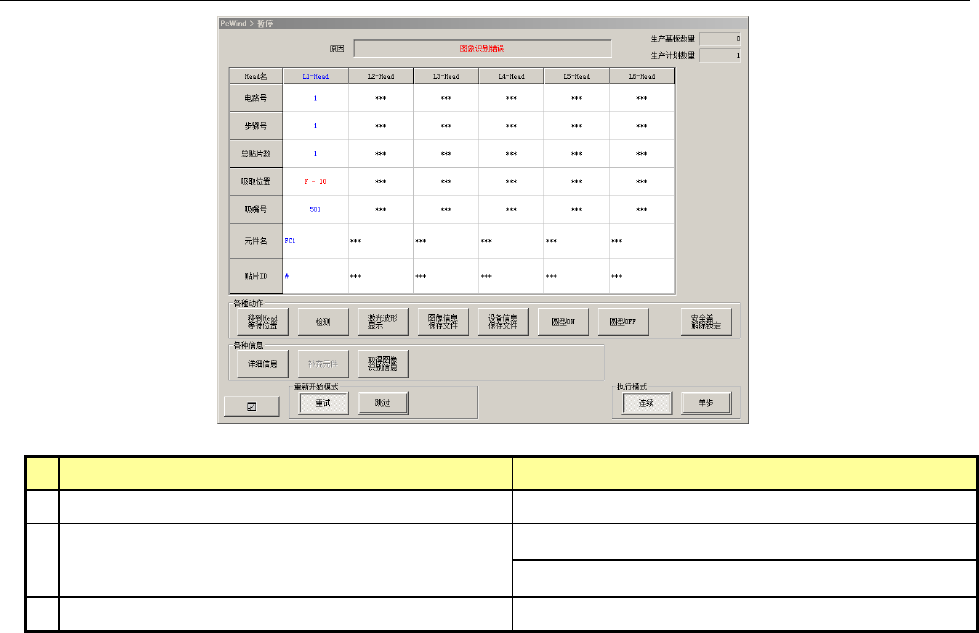This screenshot has width=979, height=633.
Task: Select the 连续 execution mode
Action: tap(646, 403)
